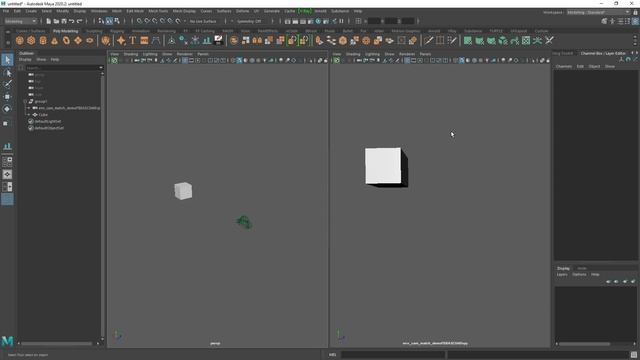Switch to the Sculpting shelf tab
Image resolution: width=640 pixels, height=360 pixels.
pyautogui.click(x=94, y=31)
